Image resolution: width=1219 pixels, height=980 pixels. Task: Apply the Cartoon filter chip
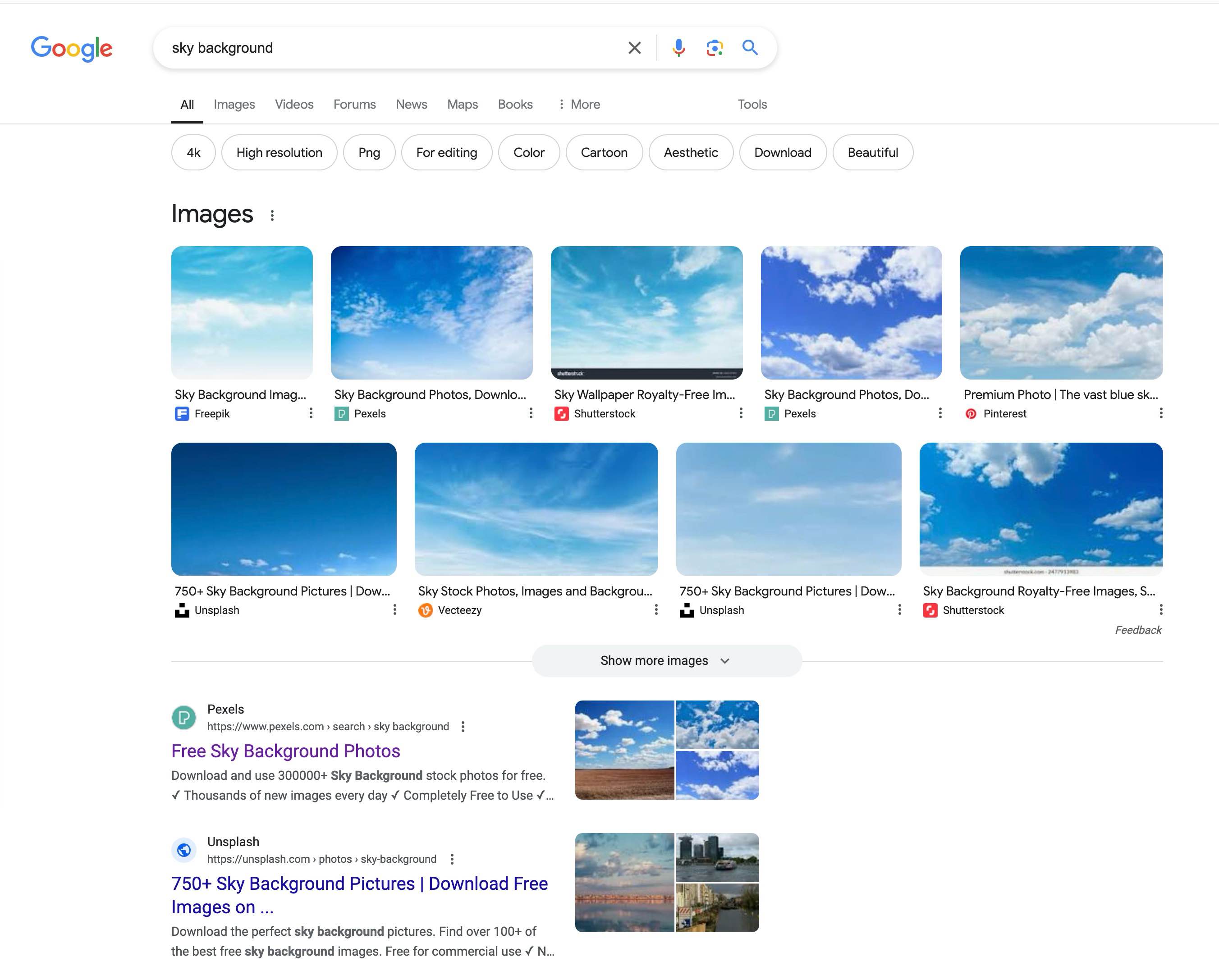coord(604,153)
